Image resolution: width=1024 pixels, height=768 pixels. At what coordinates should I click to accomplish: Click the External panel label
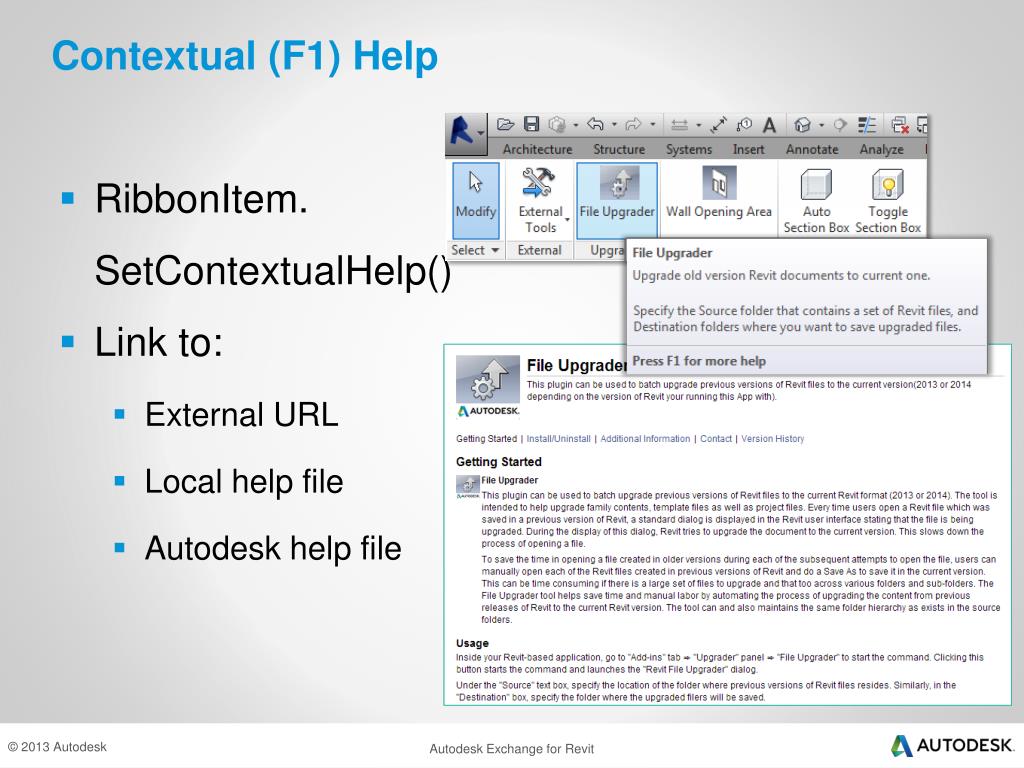coord(539,250)
